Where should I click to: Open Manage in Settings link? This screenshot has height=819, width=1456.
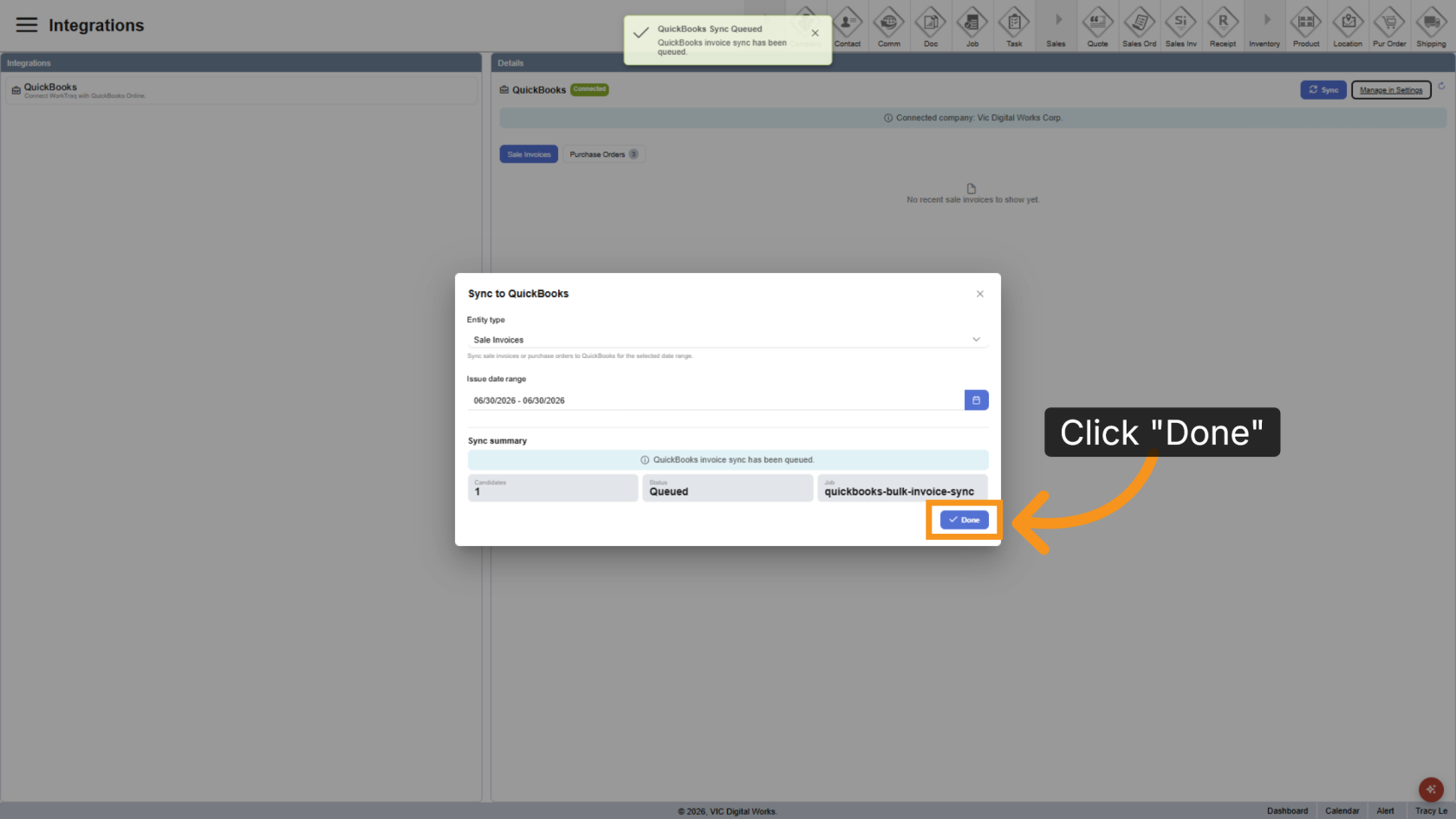(1391, 90)
